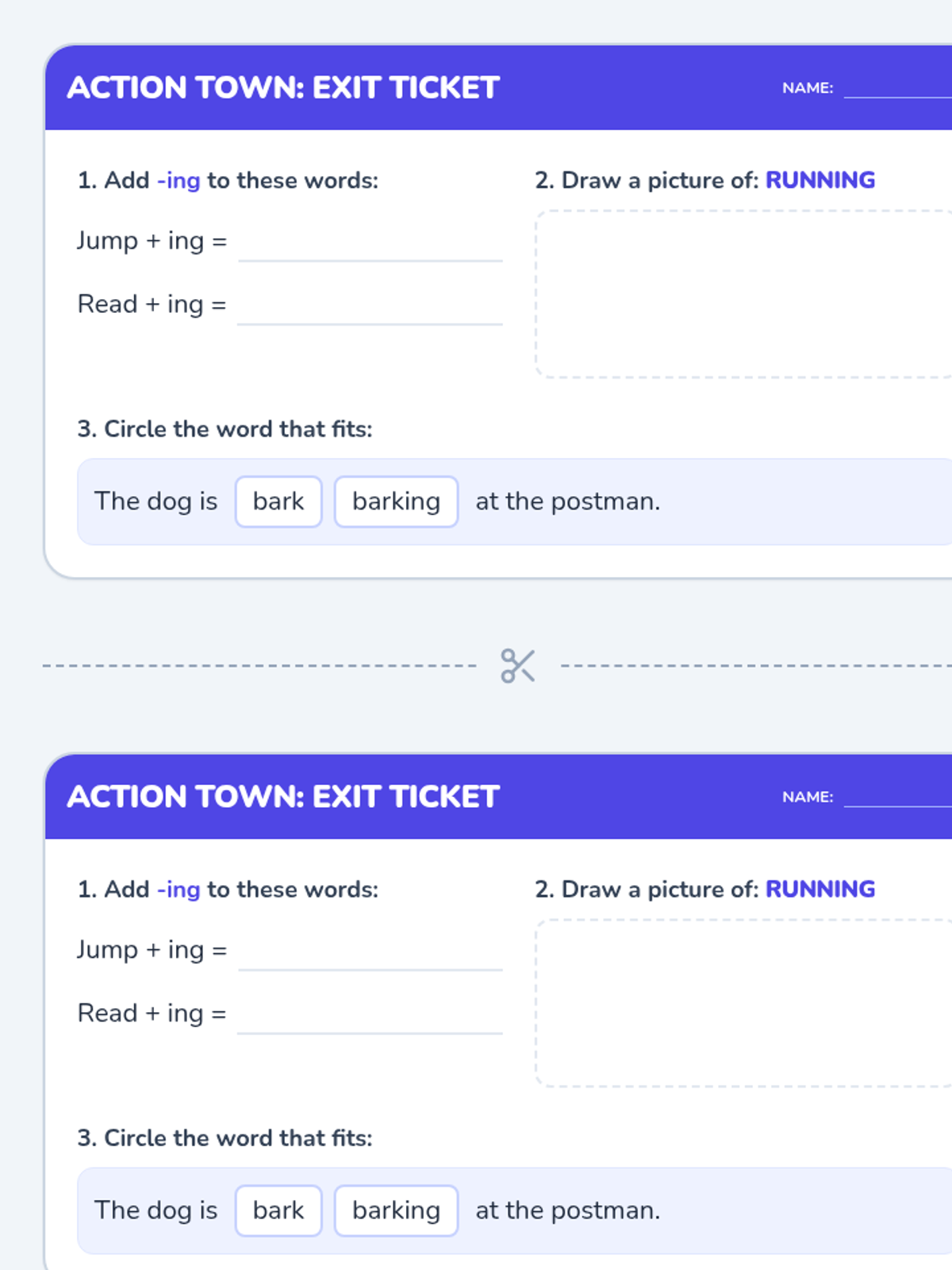Click the blue "-ing" text in first ticket
Screen dimensions: 952x1270
(178, 181)
